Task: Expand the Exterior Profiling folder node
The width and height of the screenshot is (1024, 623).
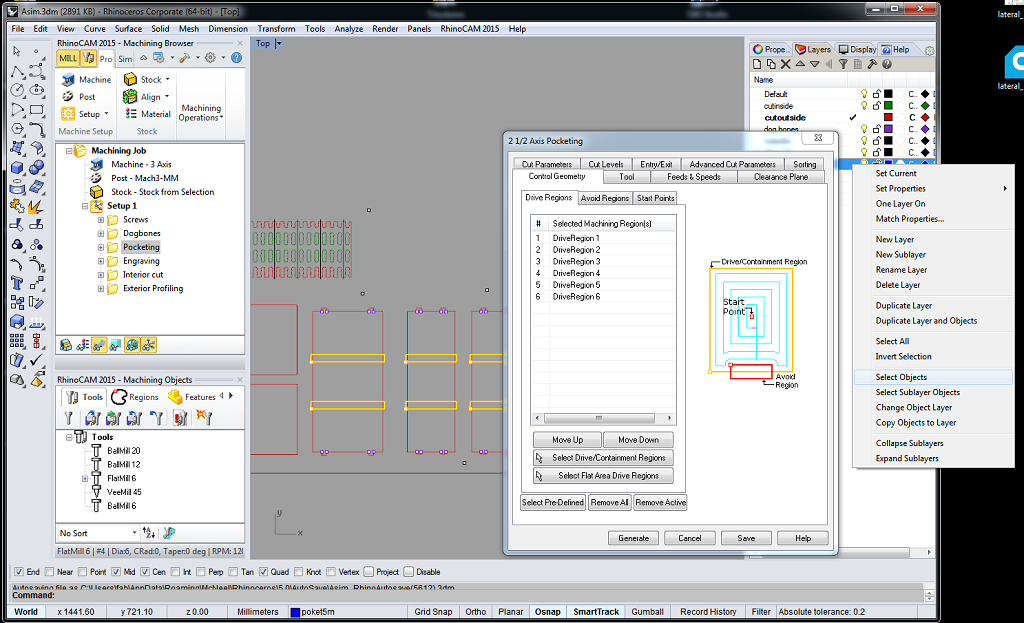Action: [101, 289]
